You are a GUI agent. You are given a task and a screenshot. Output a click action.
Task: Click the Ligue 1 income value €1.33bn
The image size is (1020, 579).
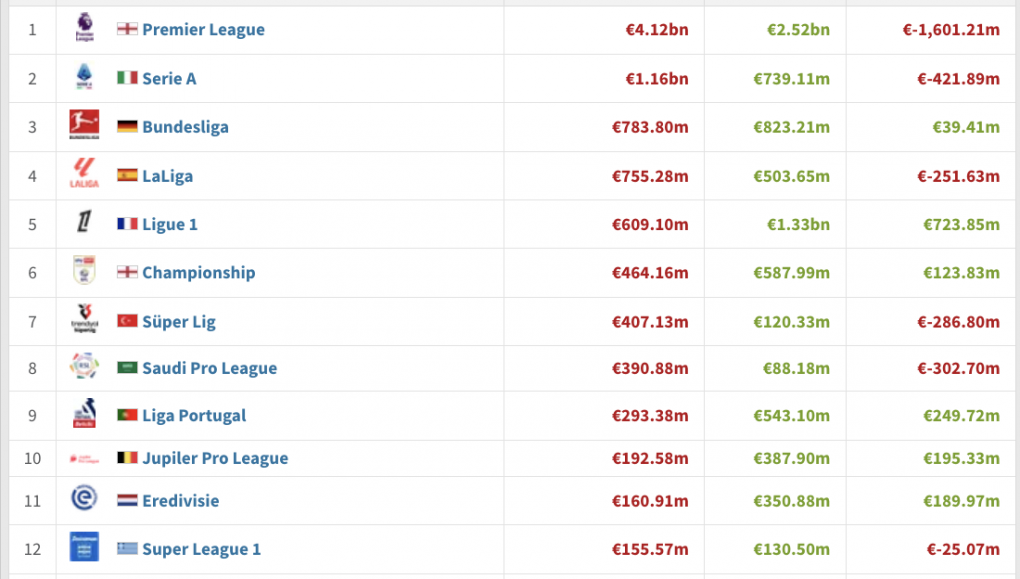click(x=798, y=224)
